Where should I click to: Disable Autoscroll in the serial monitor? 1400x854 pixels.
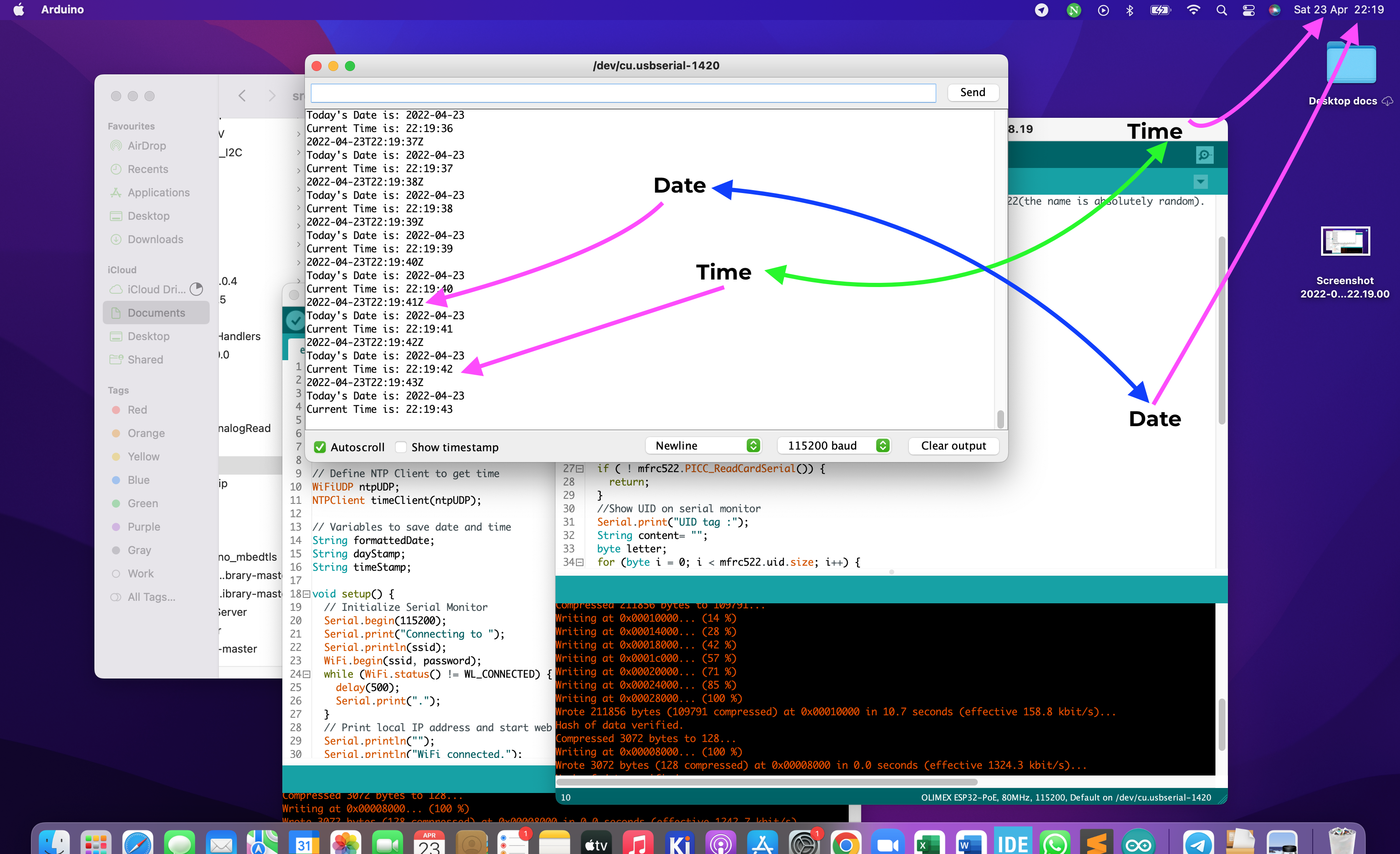click(x=320, y=447)
